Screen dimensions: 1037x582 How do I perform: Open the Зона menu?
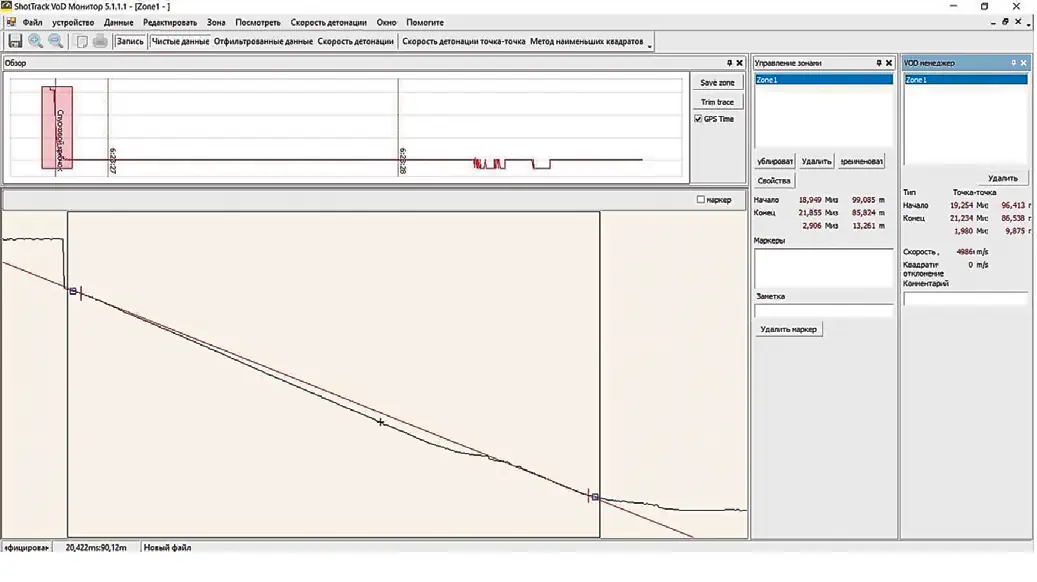coord(216,22)
